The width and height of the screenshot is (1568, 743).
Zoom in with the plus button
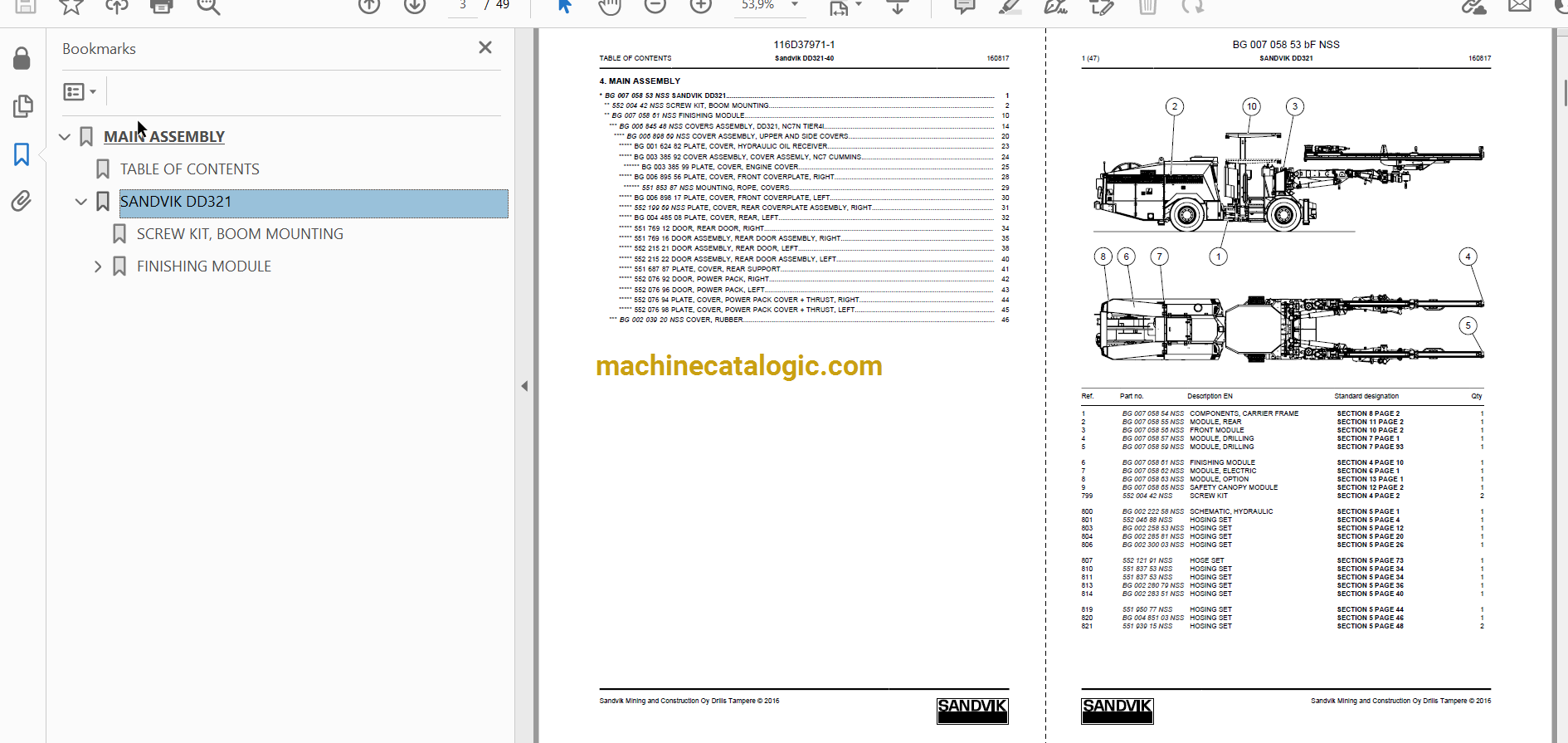[x=701, y=6]
